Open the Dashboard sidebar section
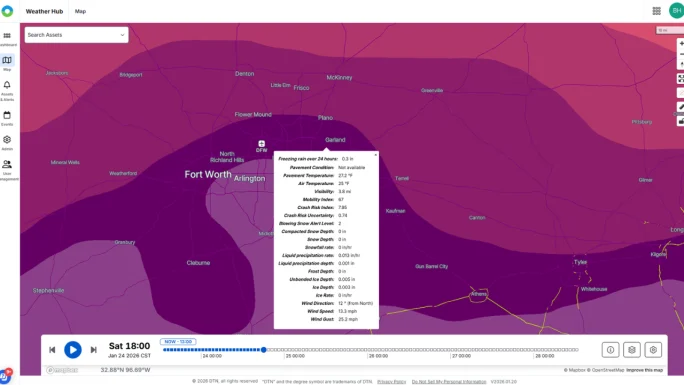This screenshot has width=684, height=385. (7, 38)
